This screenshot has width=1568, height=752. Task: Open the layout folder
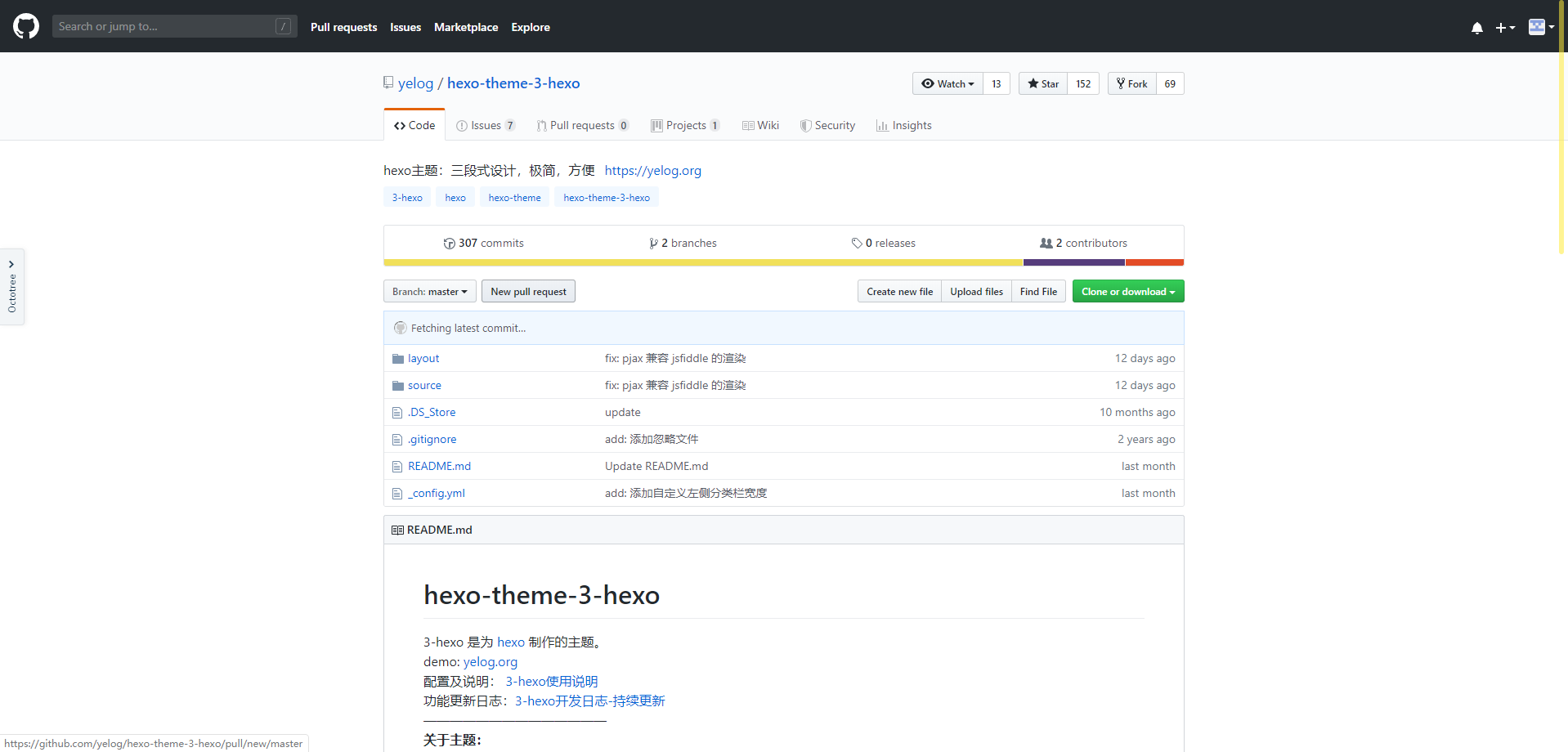[x=423, y=359]
